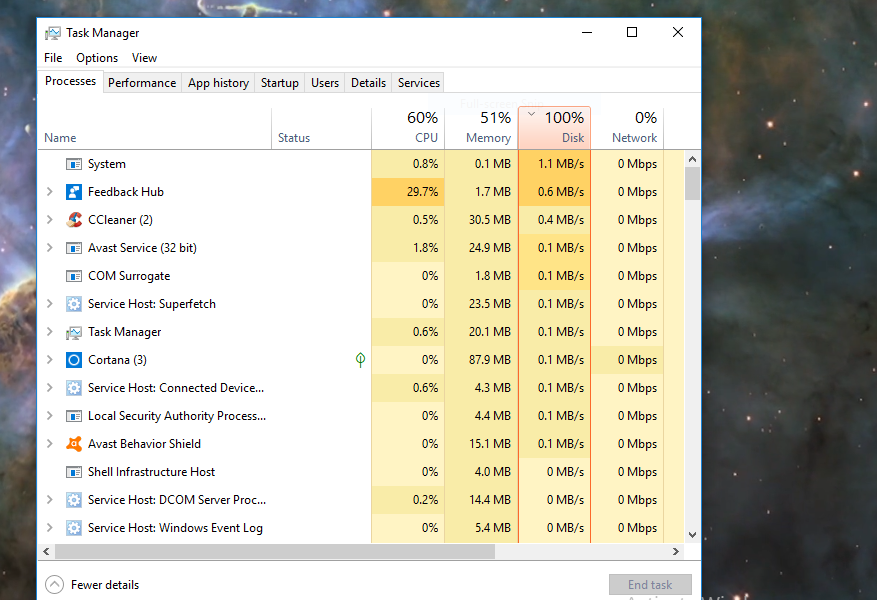Click the Cortana process icon

point(74,359)
